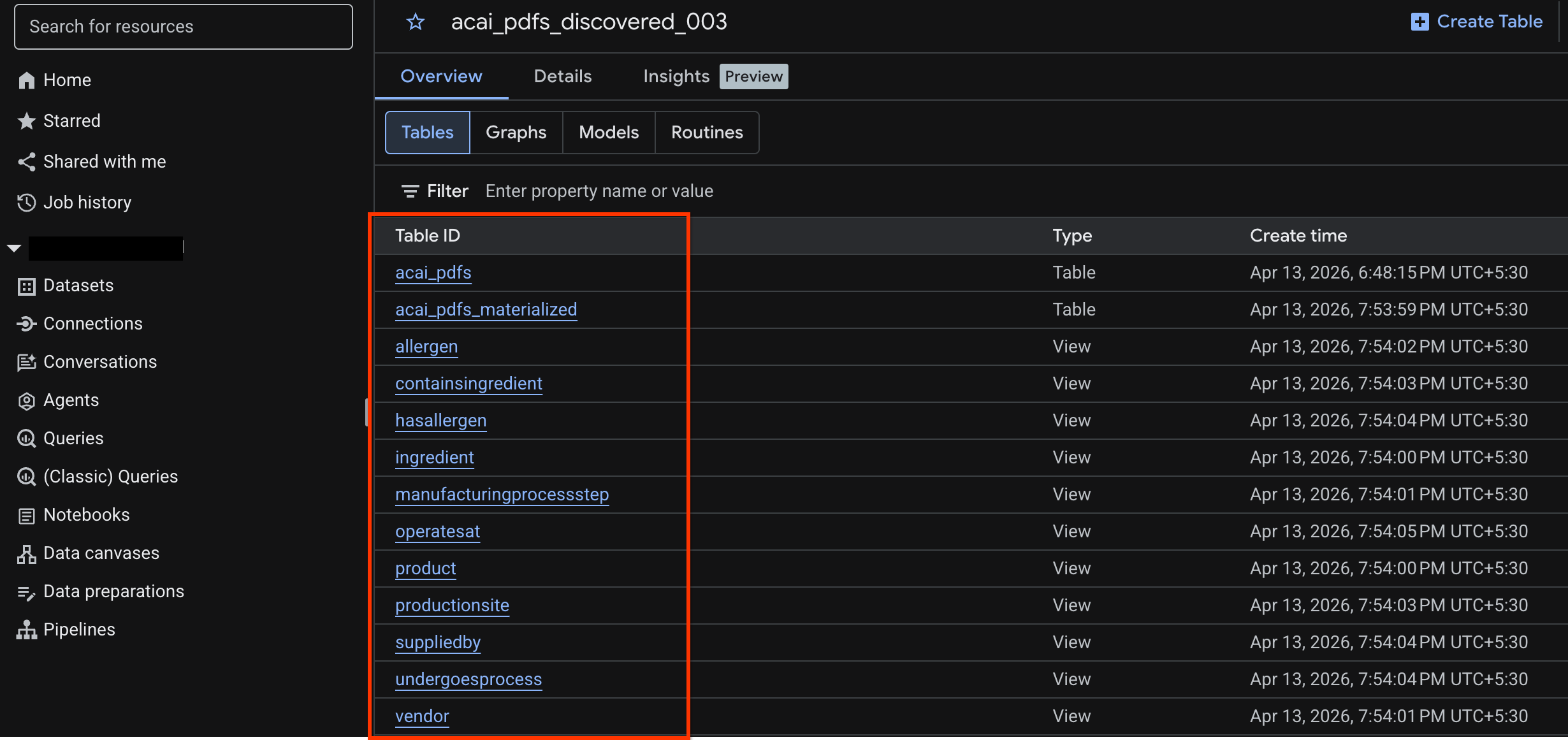Expand Data preparations in the sidebar
Image resolution: width=1568 pixels, height=740 pixels.
[x=113, y=591]
